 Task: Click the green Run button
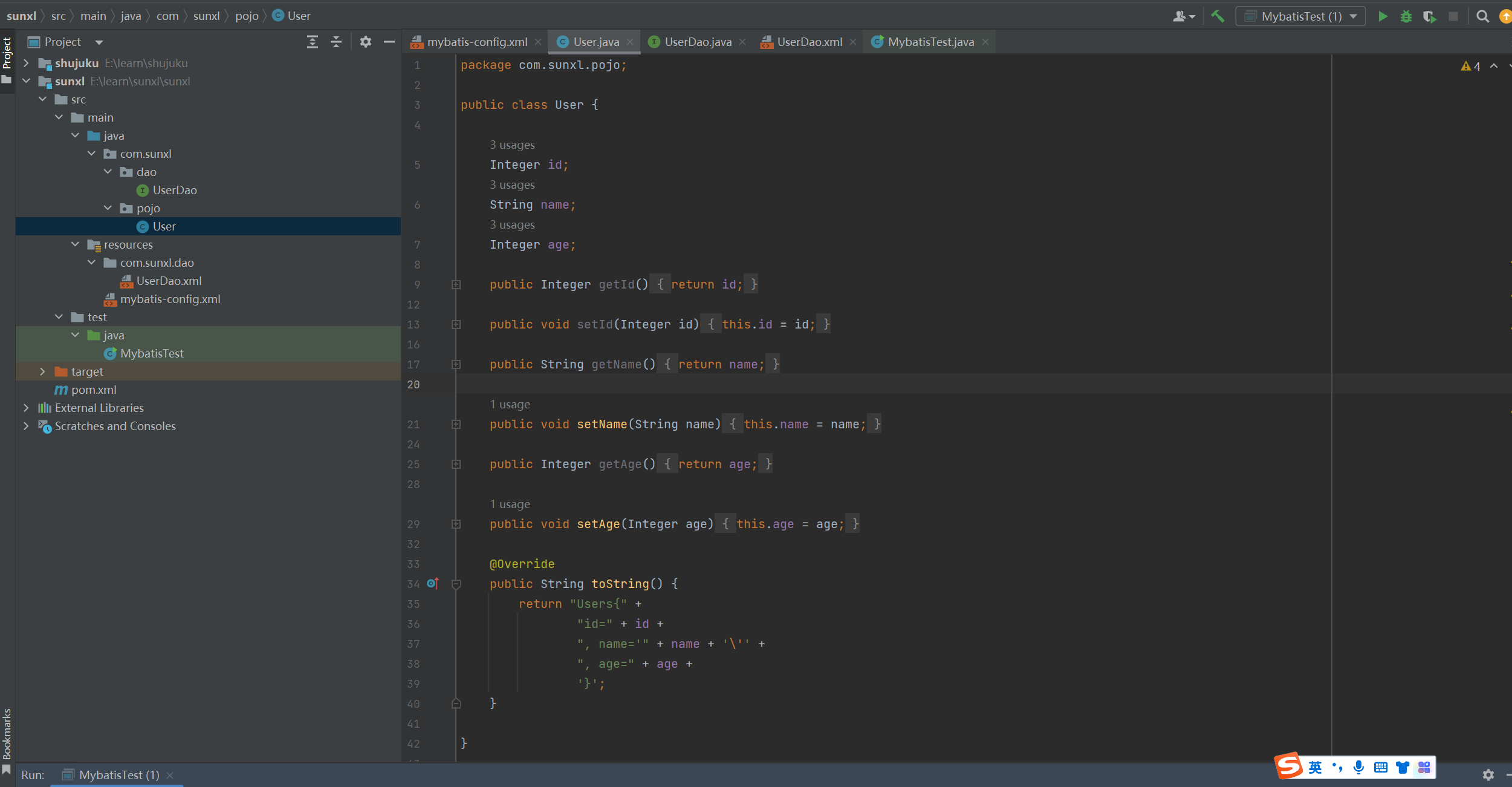[1383, 16]
